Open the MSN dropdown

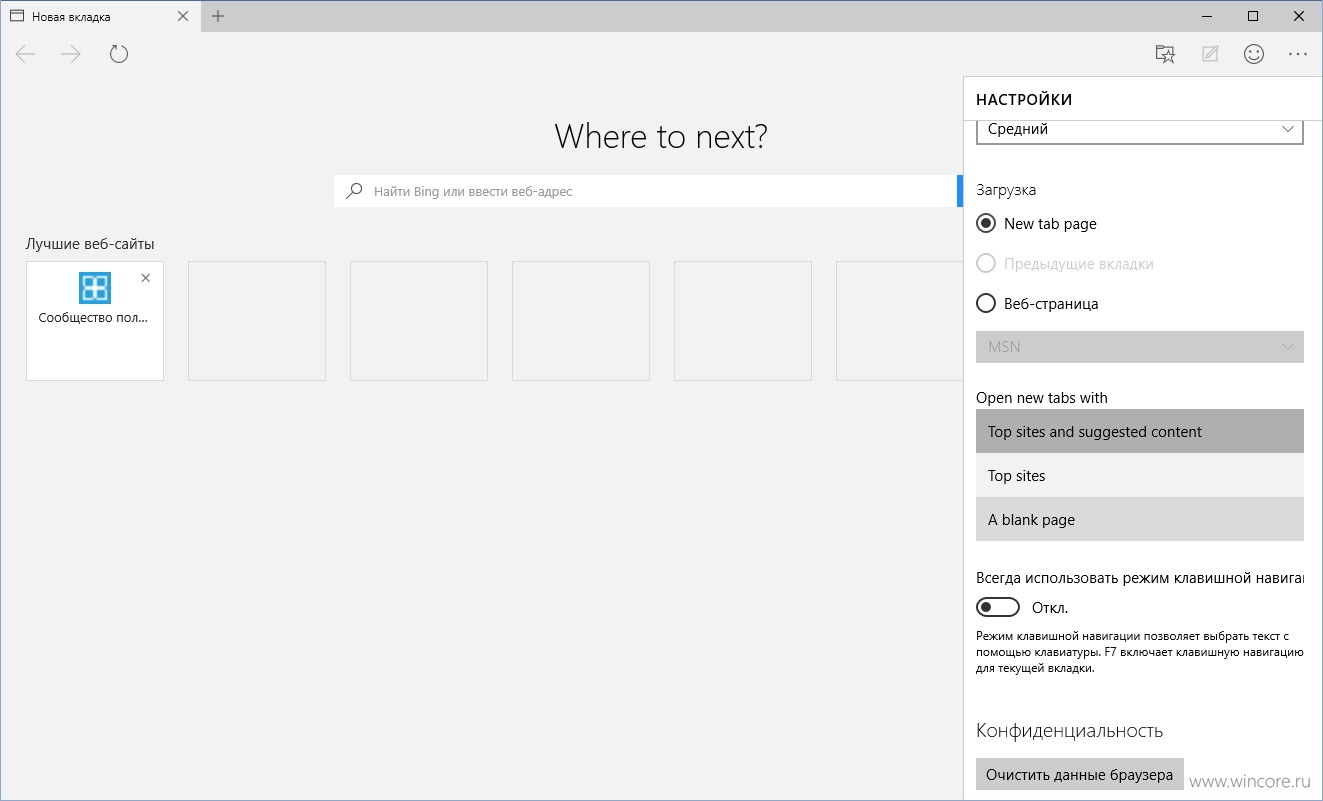point(1140,347)
